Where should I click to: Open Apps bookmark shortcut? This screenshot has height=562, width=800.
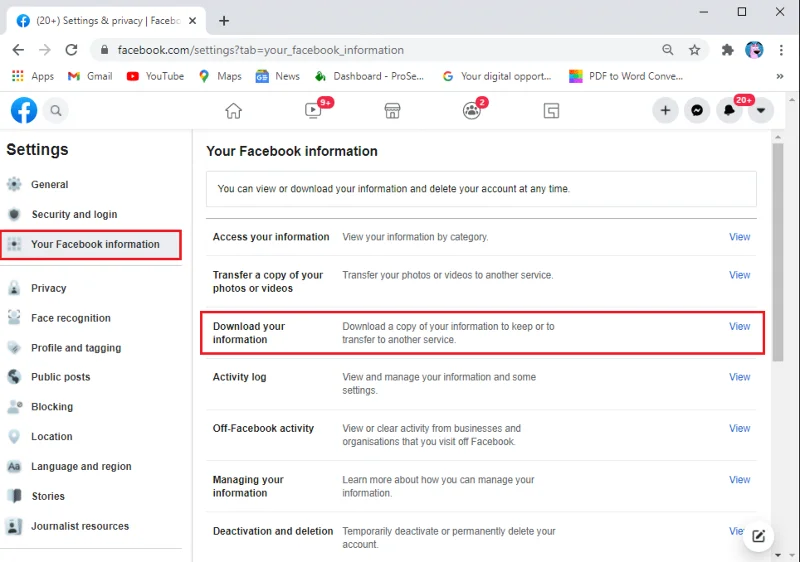pyautogui.click(x=33, y=76)
